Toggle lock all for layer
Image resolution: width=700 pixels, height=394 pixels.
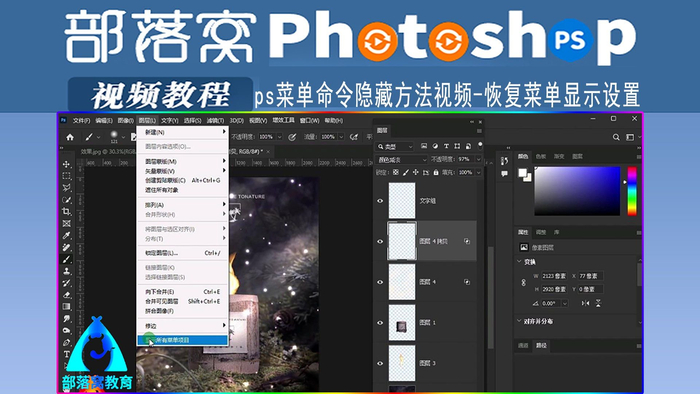click(x=436, y=172)
